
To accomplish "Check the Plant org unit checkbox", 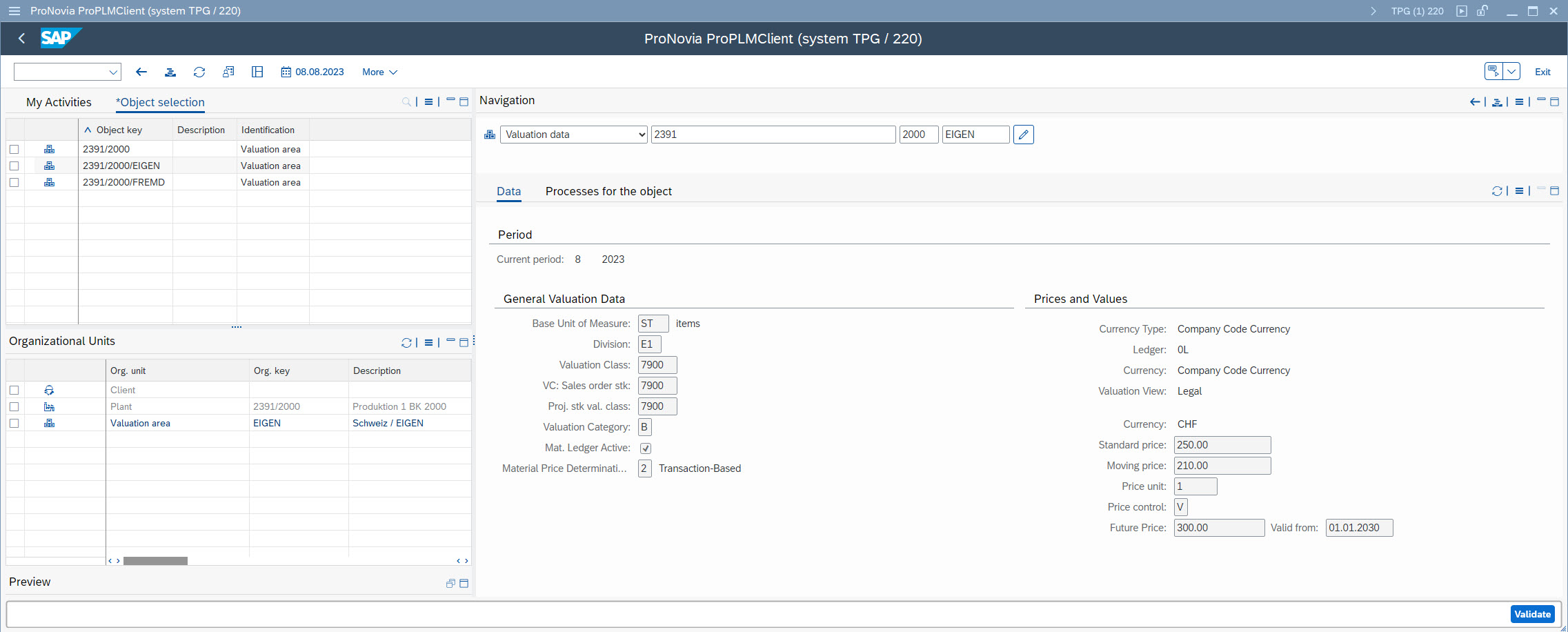I will tap(14, 406).
